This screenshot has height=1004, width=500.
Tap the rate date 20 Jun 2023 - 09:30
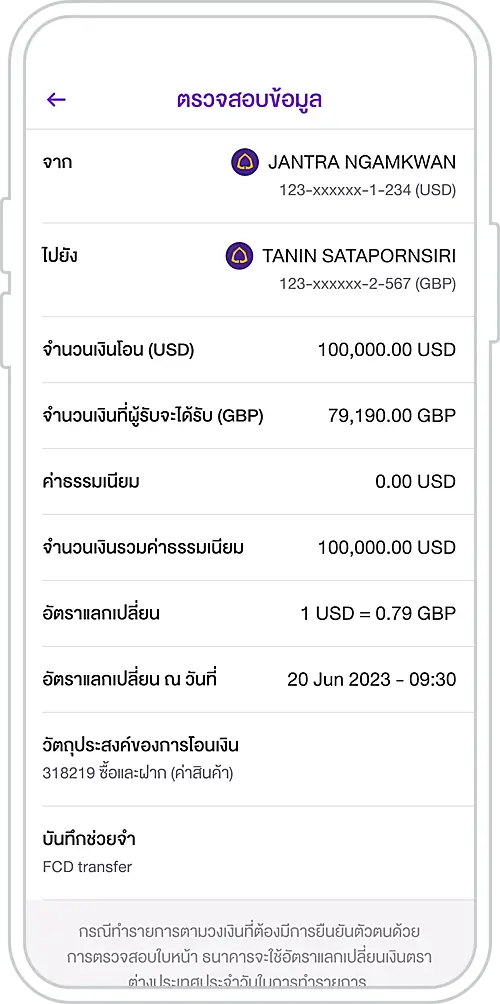point(371,679)
